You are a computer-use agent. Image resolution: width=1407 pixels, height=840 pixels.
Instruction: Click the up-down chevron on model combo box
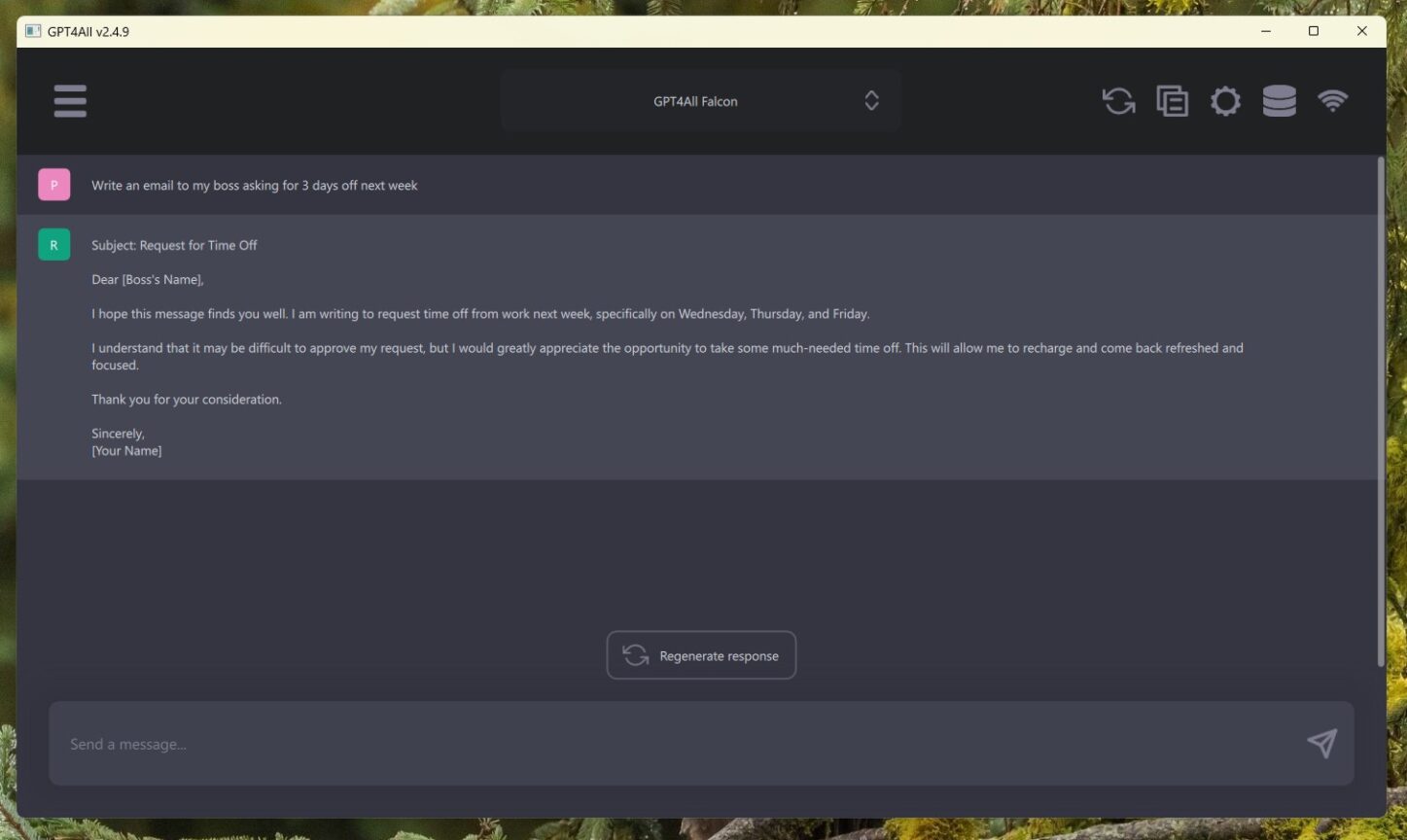(871, 100)
